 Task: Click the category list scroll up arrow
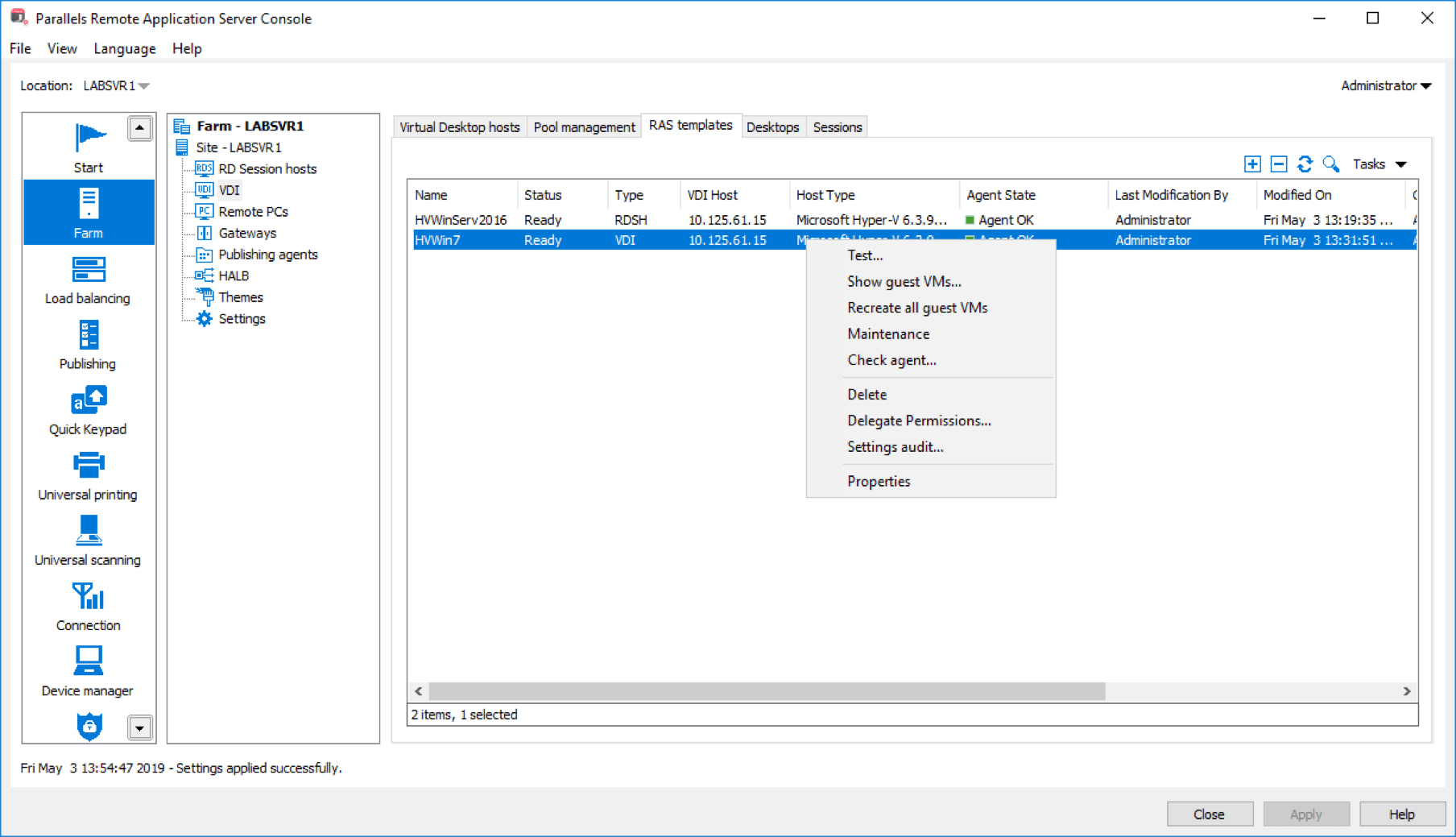[139, 128]
